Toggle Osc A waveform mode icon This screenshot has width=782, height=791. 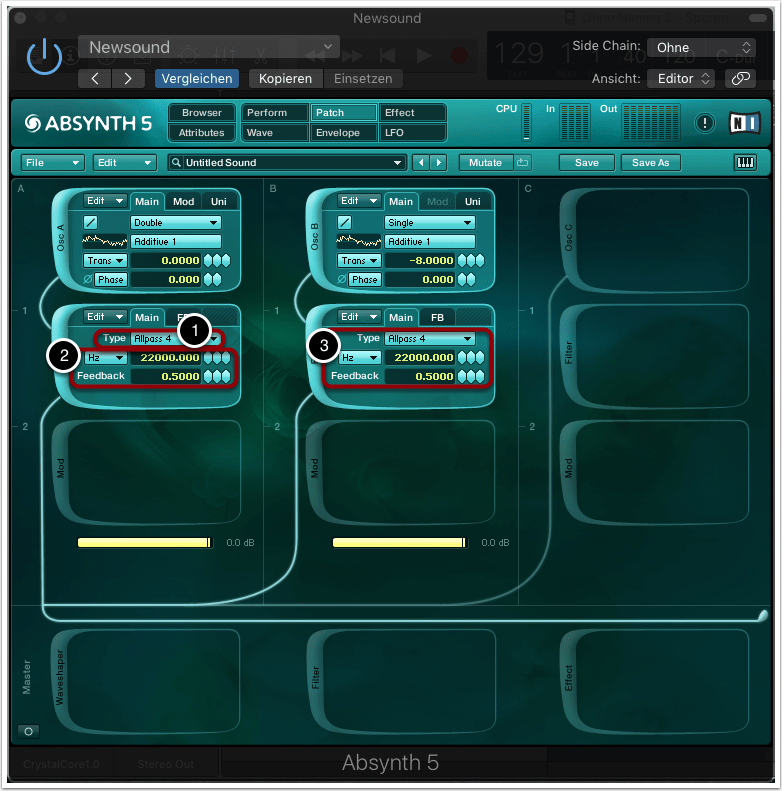[x=91, y=222]
